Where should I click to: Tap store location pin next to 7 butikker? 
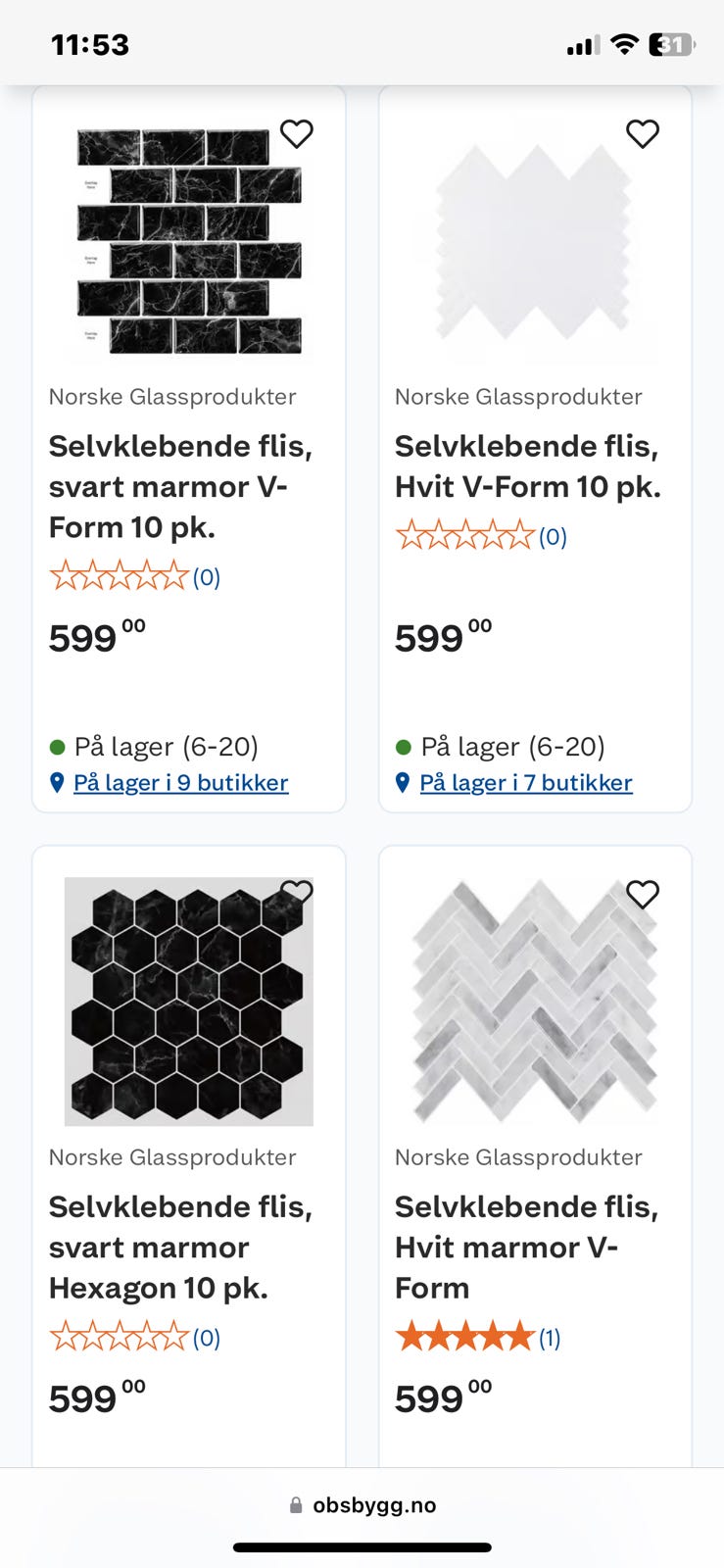tap(402, 783)
